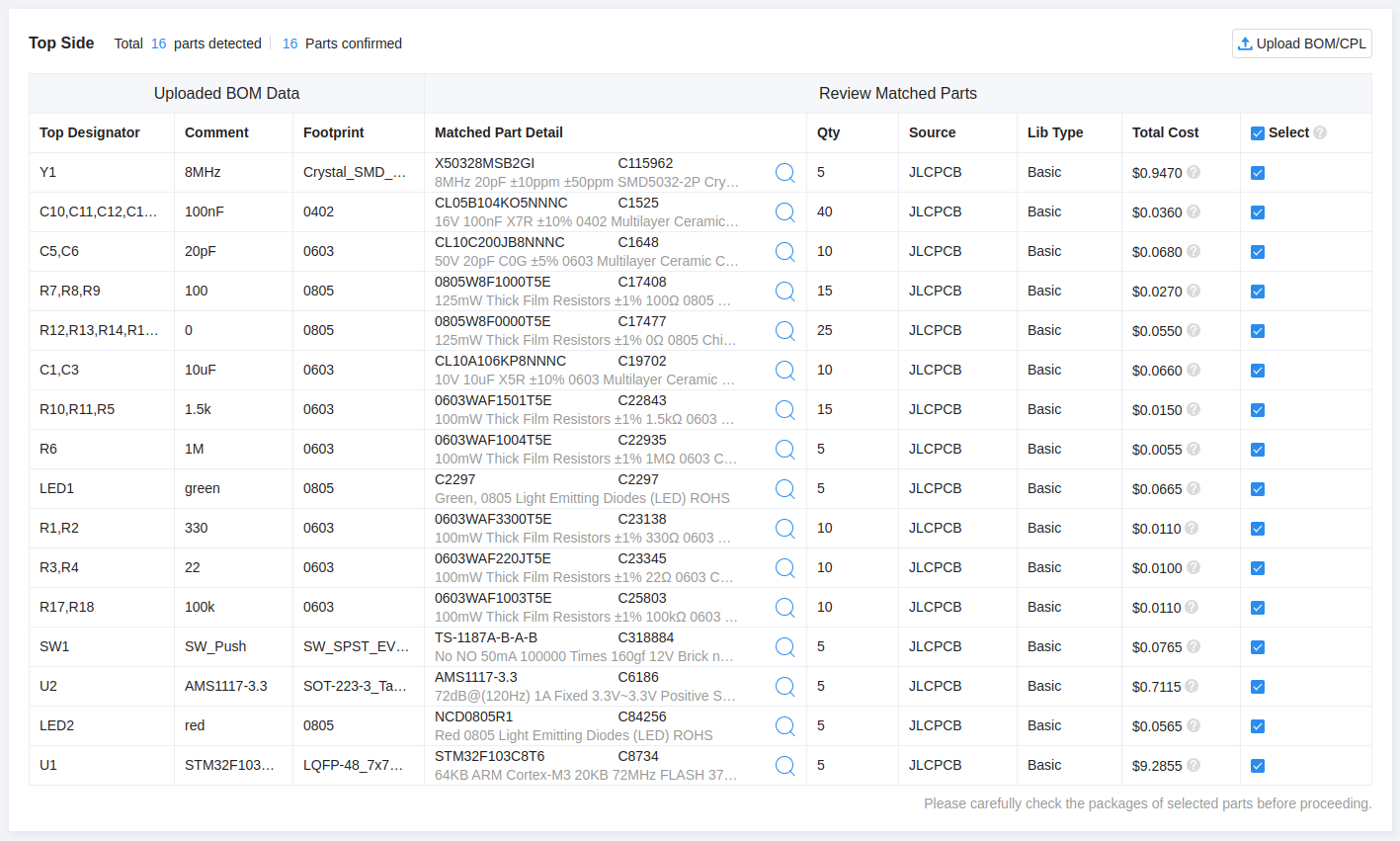The height and width of the screenshot is (841, 1400).
Task: Search matched part for Y1 crystal row
Action: click(785, 173)
